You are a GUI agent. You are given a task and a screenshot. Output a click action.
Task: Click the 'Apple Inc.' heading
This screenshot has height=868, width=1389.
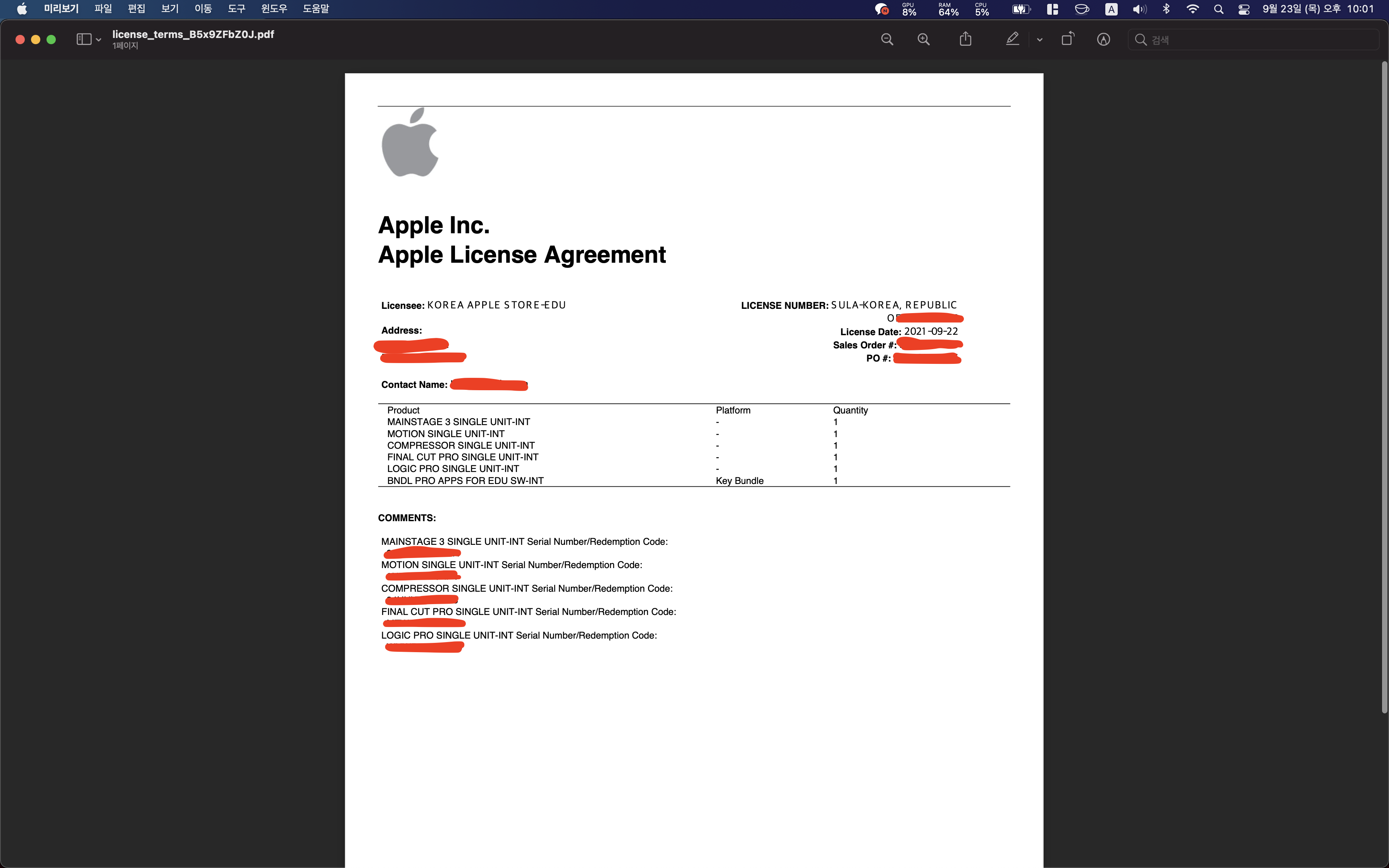pos(434,225)
